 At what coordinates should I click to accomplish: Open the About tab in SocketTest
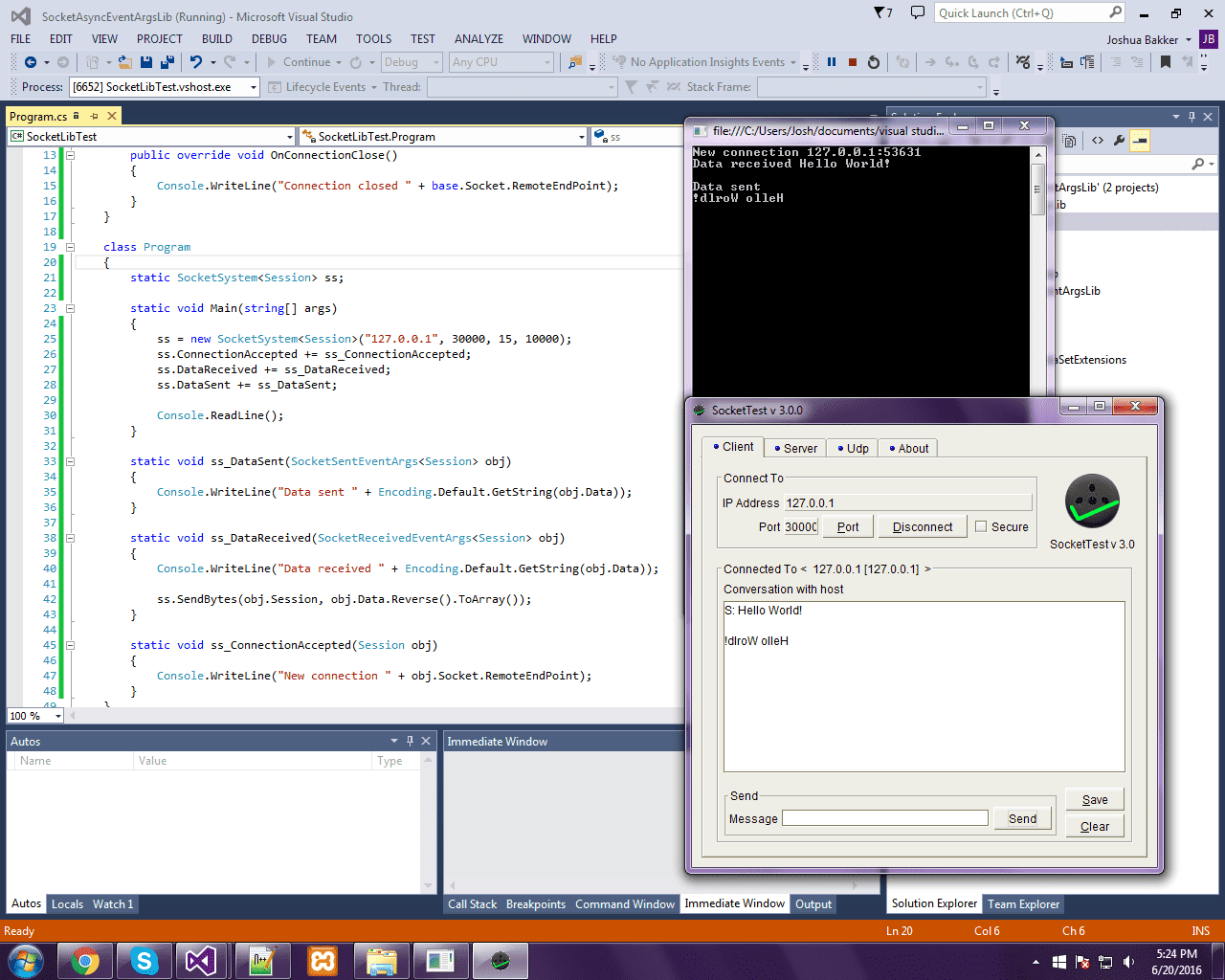[x=908, y=448]
